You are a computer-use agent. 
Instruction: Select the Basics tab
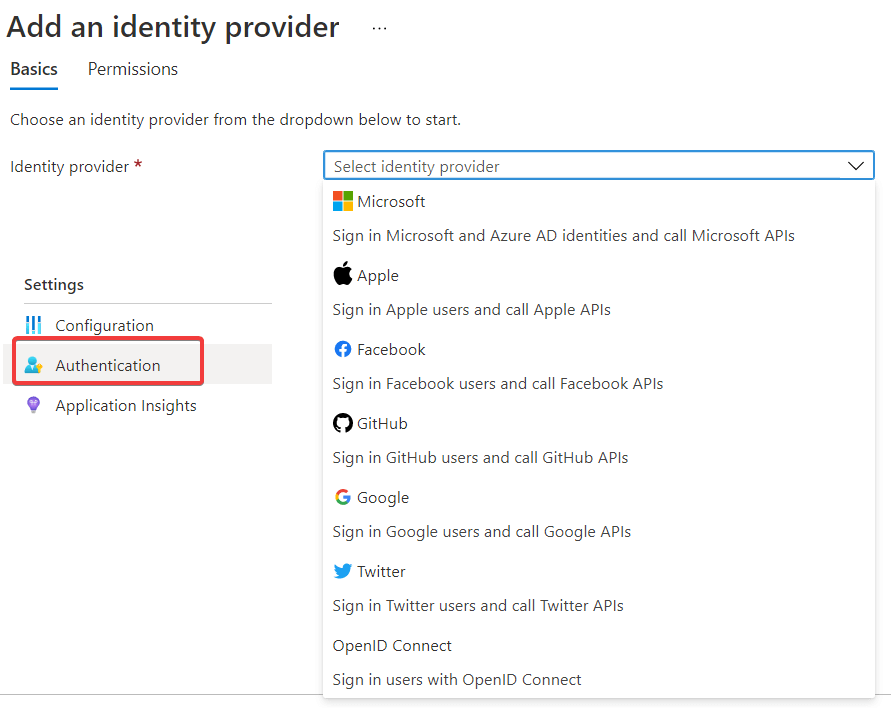click(34, 69)
